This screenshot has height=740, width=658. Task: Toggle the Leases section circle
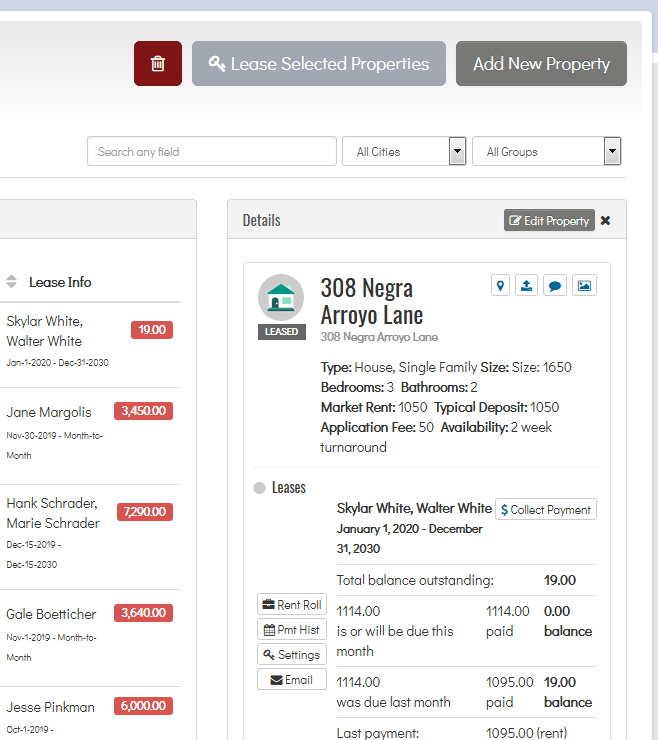point(260,488)
